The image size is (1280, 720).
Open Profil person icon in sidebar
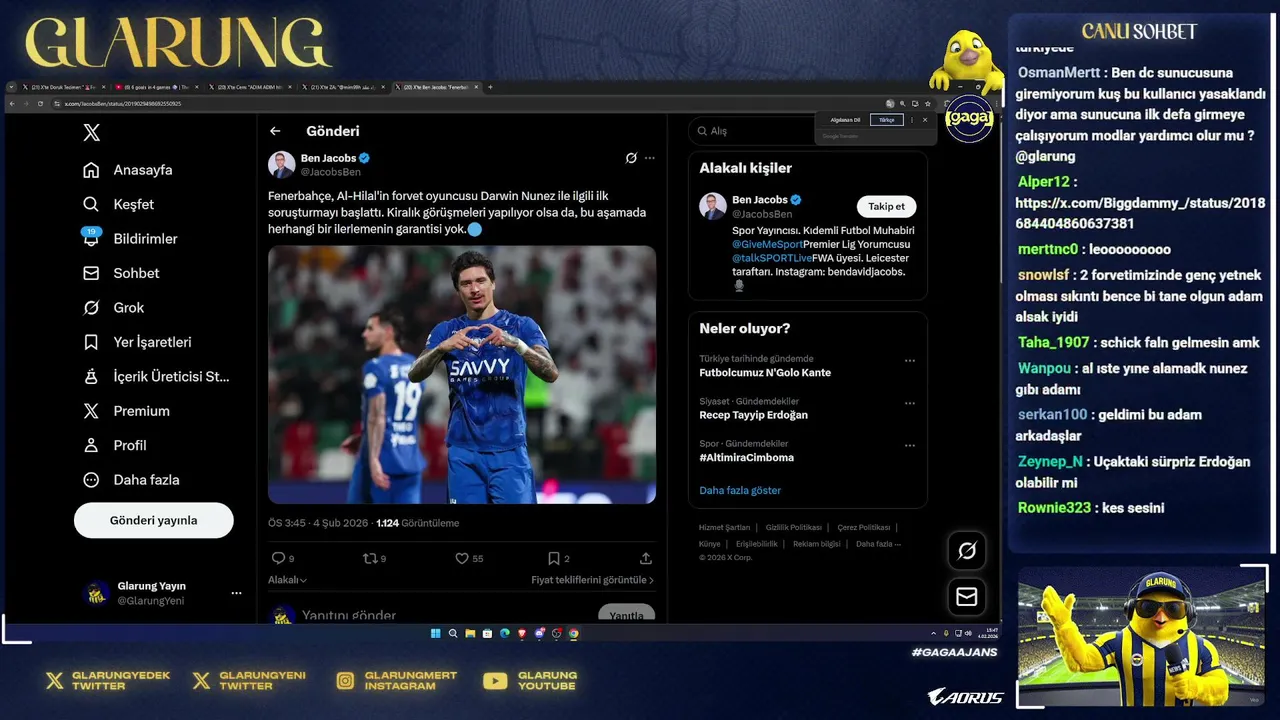(x=91, y=445)
